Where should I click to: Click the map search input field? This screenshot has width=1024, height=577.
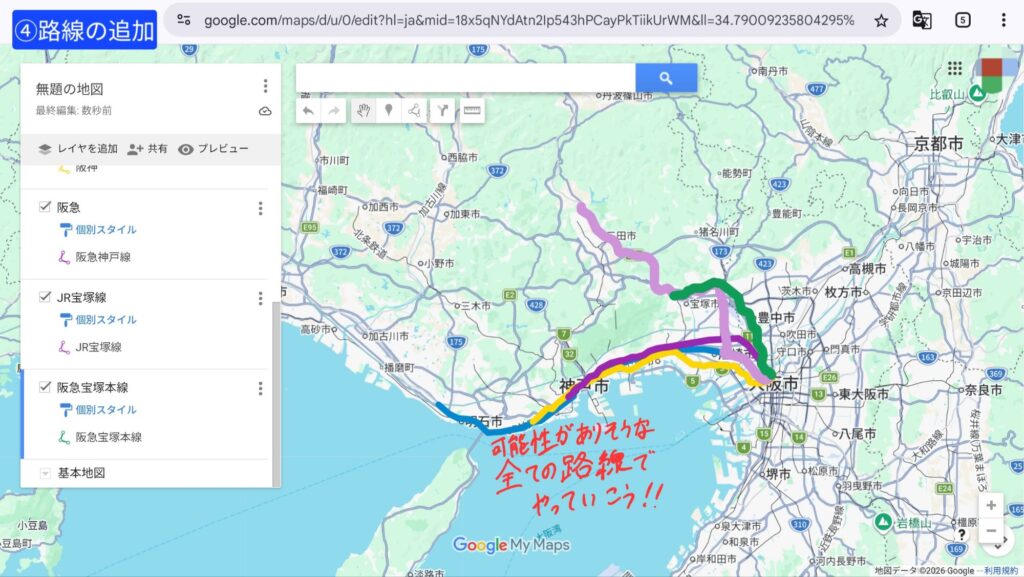[465, 78]
